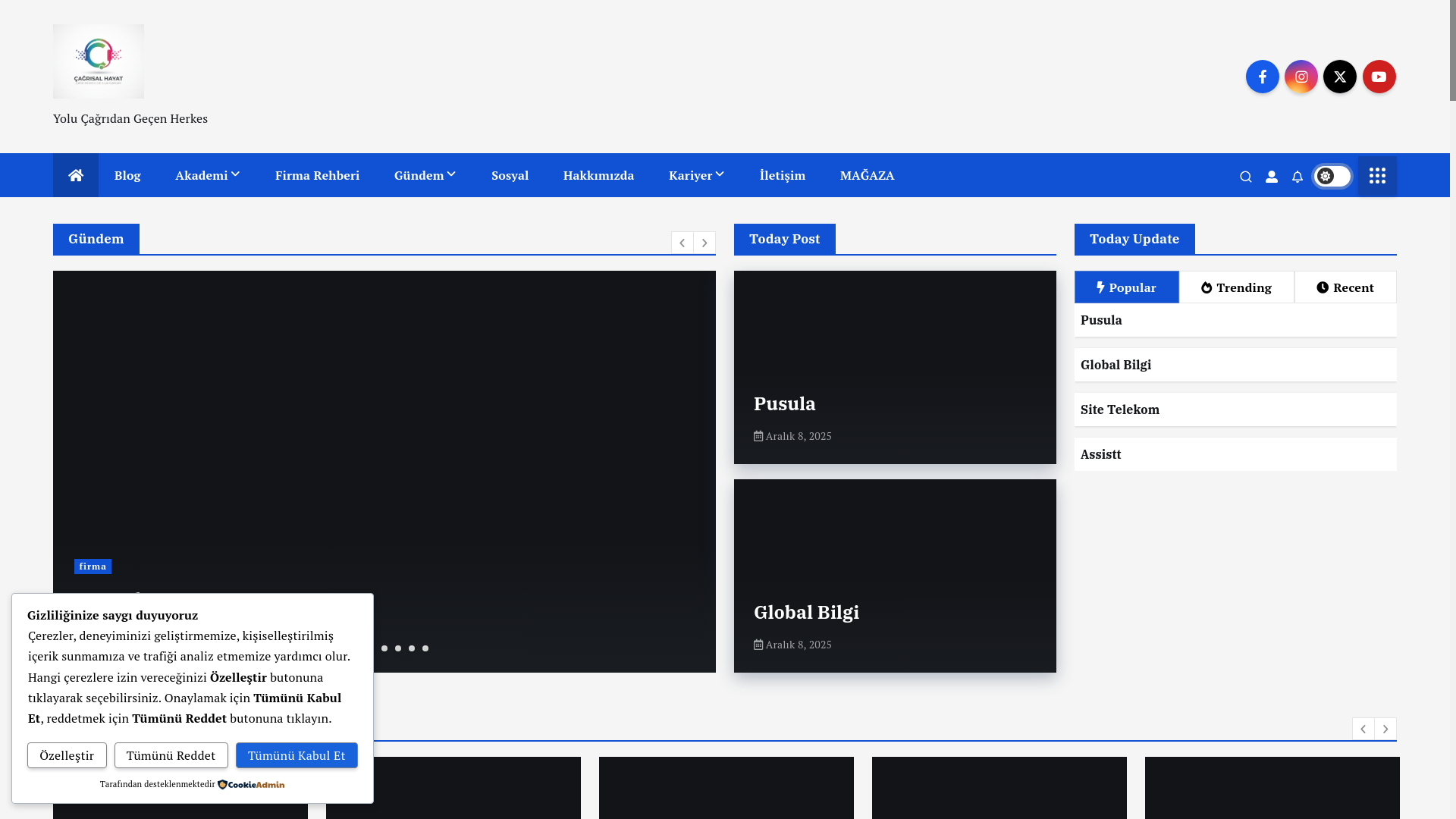Open the Blog menu item
Viewport: 1456px width, 819px height.
(x=127, y=175)
